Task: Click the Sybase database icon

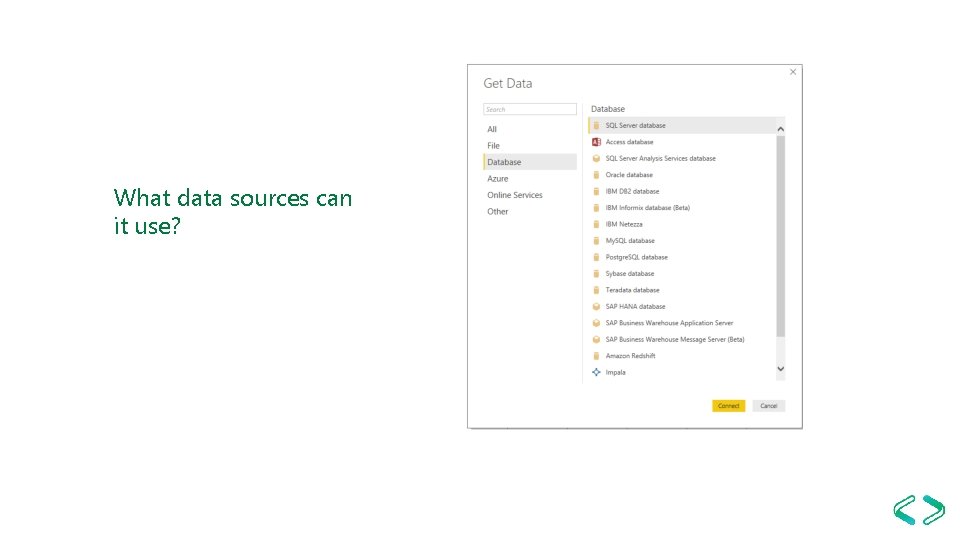Action: tap(596, 274)
